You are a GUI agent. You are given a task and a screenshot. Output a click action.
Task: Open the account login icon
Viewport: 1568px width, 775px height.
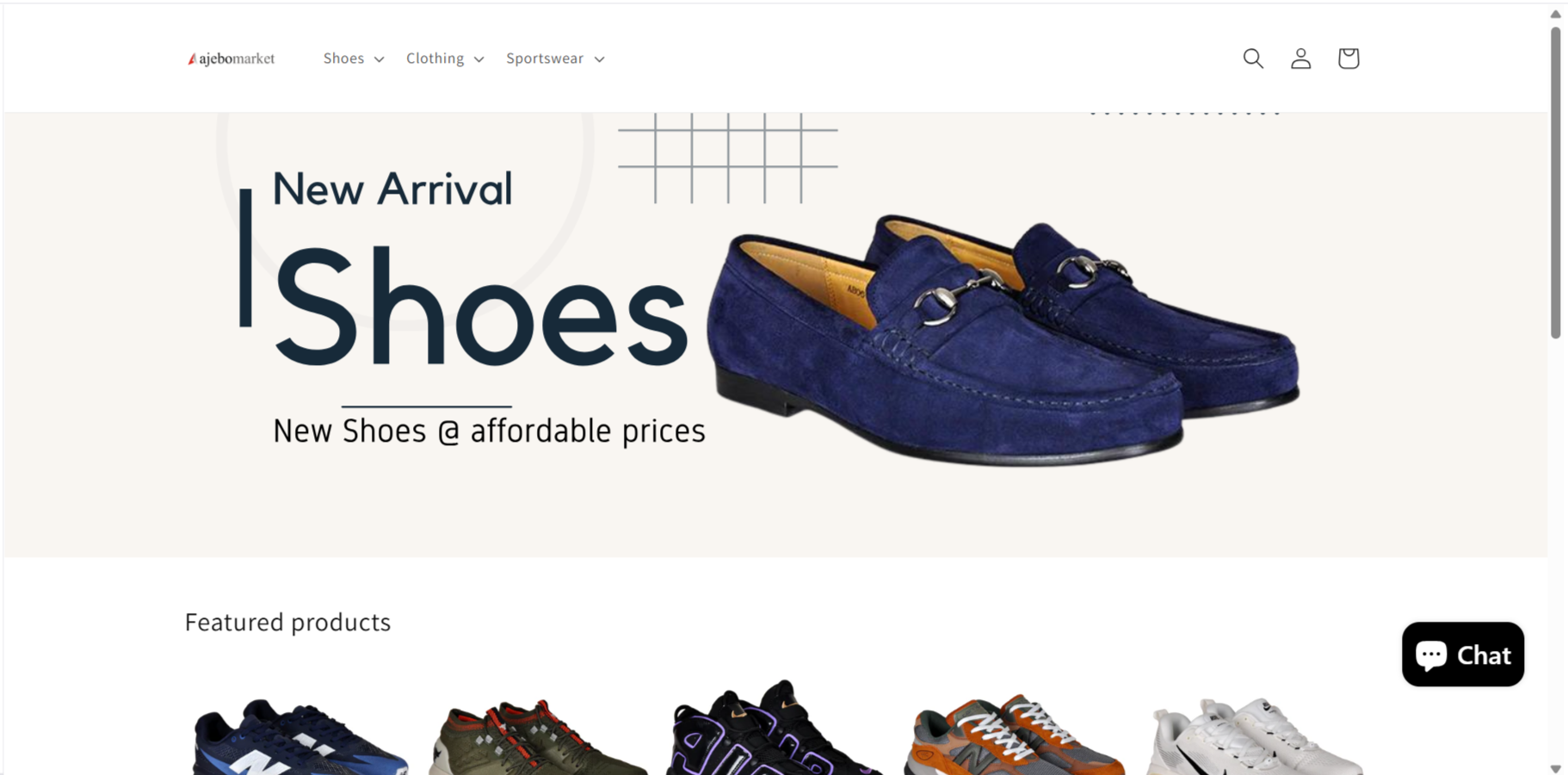(x=1300, y=59)
